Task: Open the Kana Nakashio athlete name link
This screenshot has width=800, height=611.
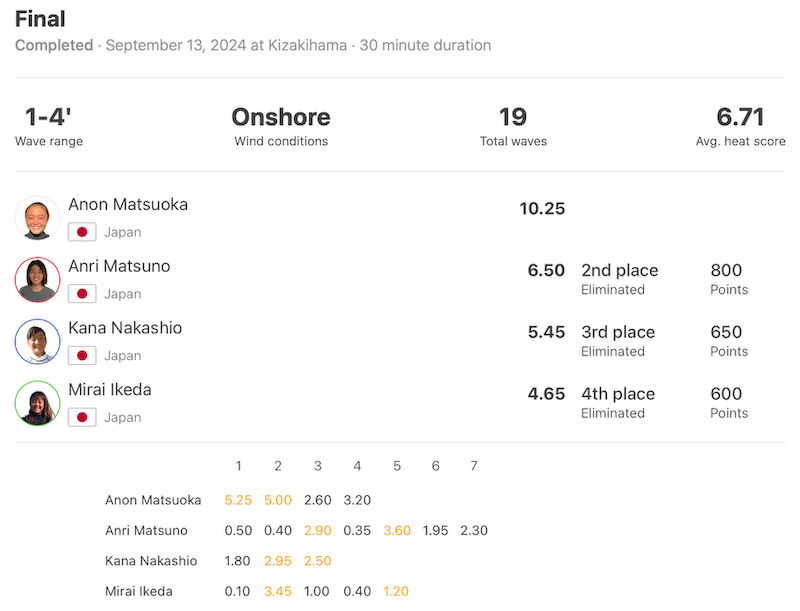Action: click(125, 328)
